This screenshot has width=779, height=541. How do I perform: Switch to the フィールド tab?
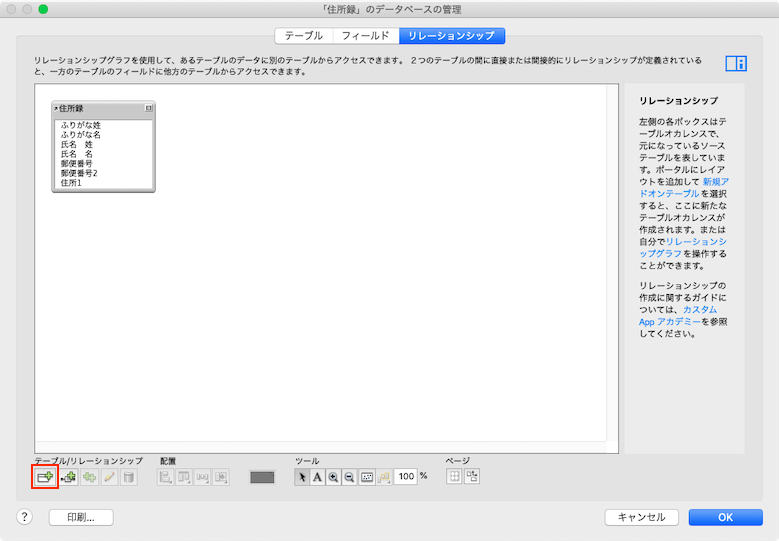(x=365, y=36)
